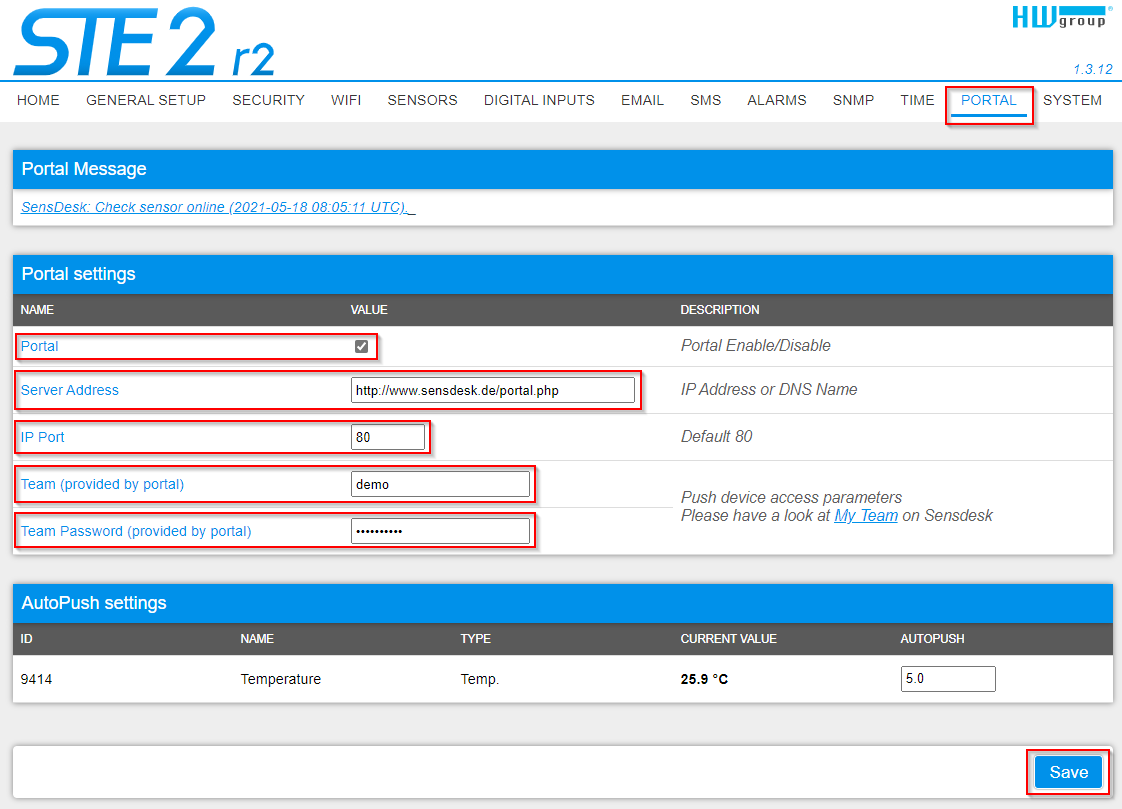Open the HOME tab
This screenshot has width=1122, height=809.
(x=38, y=100)
